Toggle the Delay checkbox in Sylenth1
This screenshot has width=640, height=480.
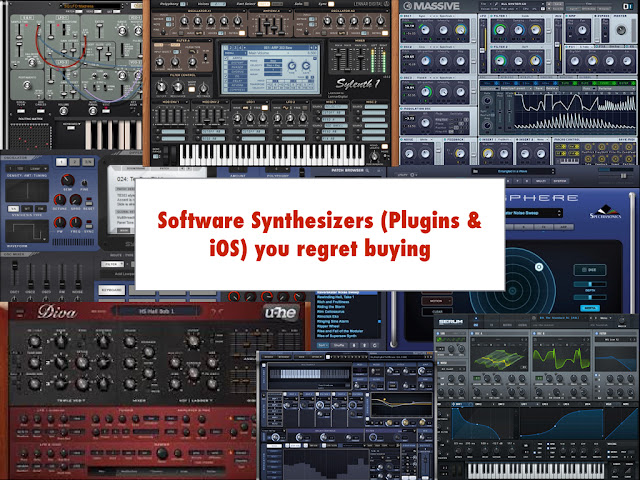click(x=226, y=81)
